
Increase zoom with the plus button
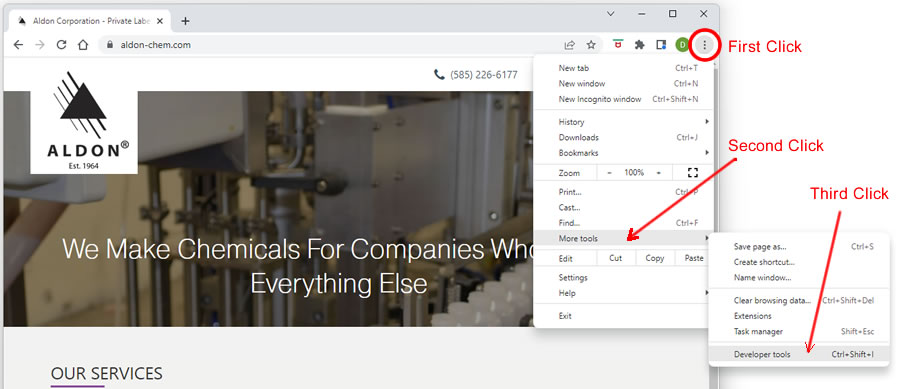coord(658,173)
